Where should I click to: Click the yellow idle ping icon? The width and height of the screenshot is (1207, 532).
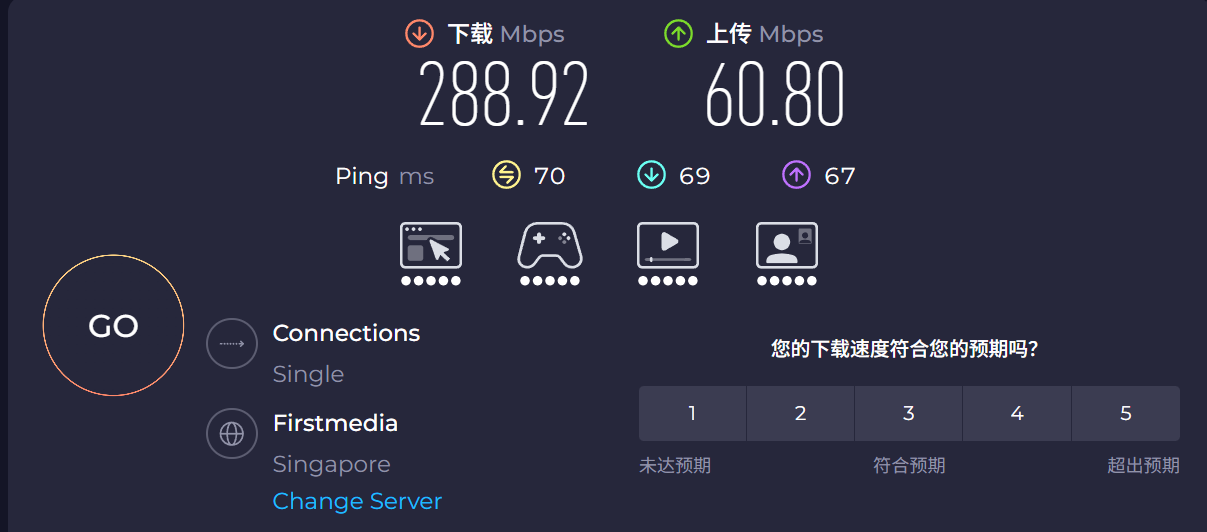pos(507,176)
